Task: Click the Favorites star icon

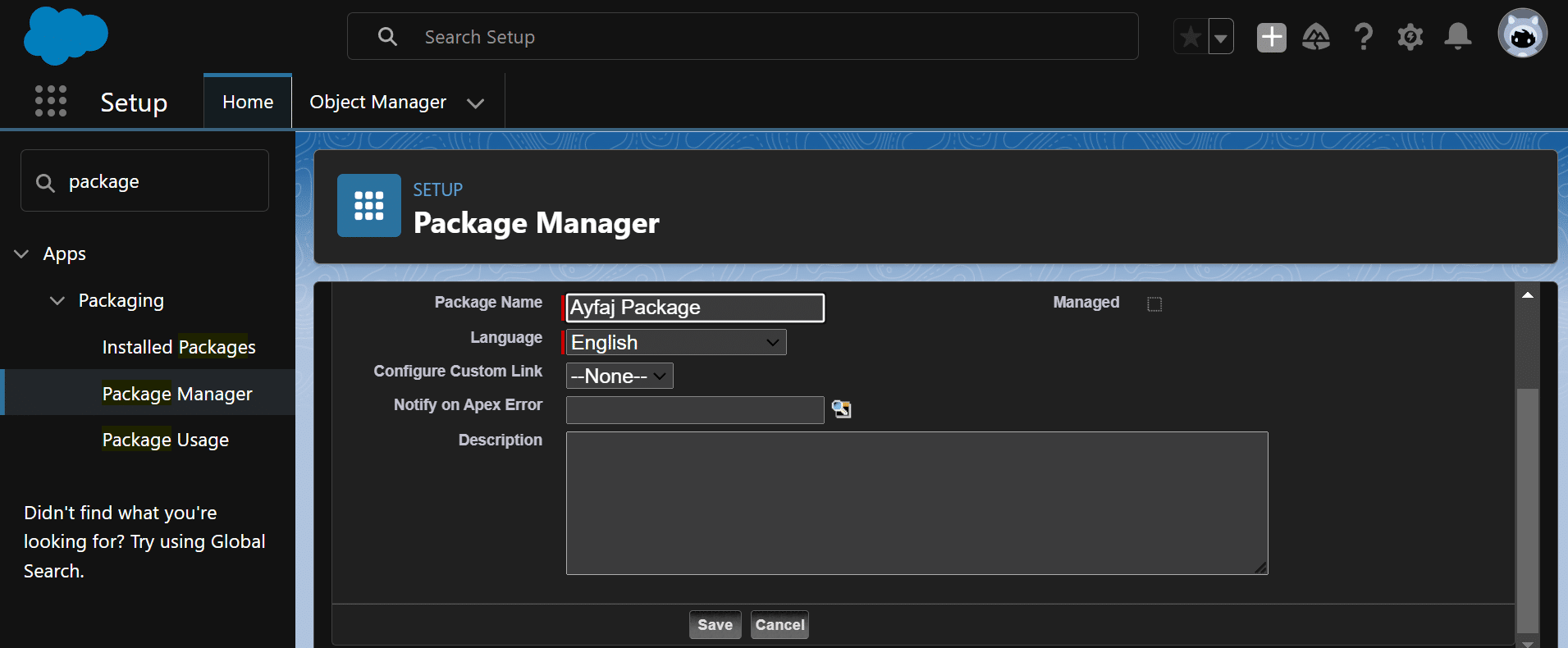Action: point(1191,37)
